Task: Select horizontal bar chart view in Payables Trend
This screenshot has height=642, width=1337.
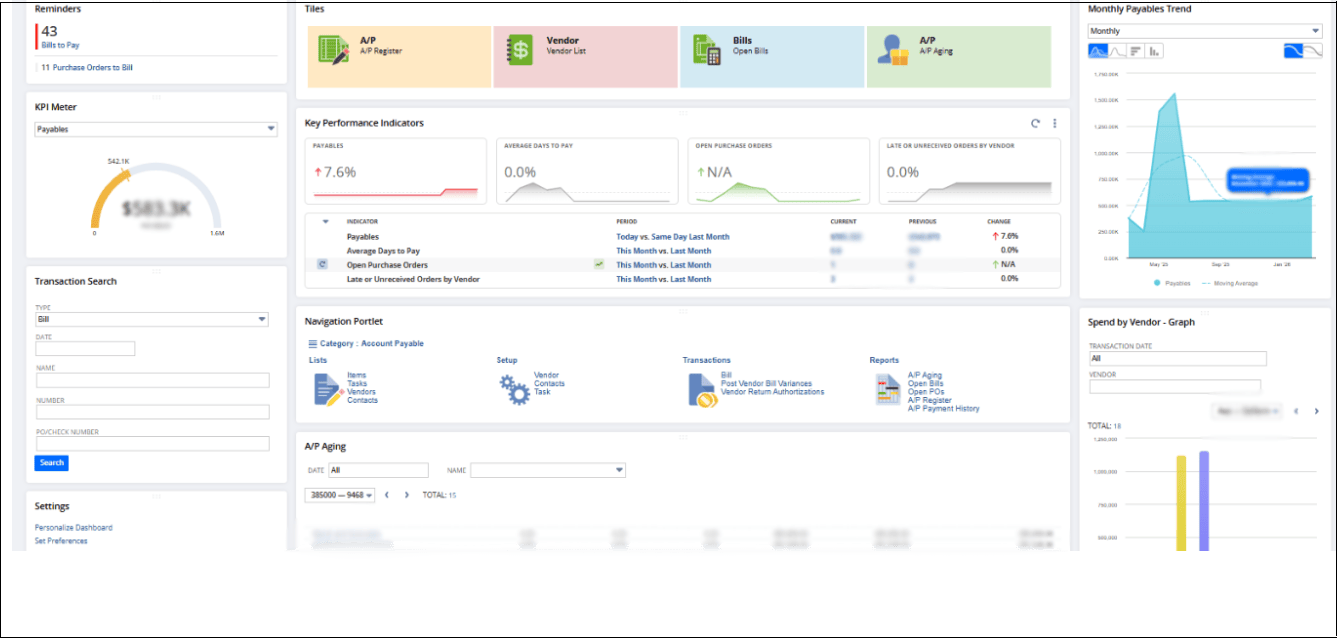Action: coord(1136,51)
